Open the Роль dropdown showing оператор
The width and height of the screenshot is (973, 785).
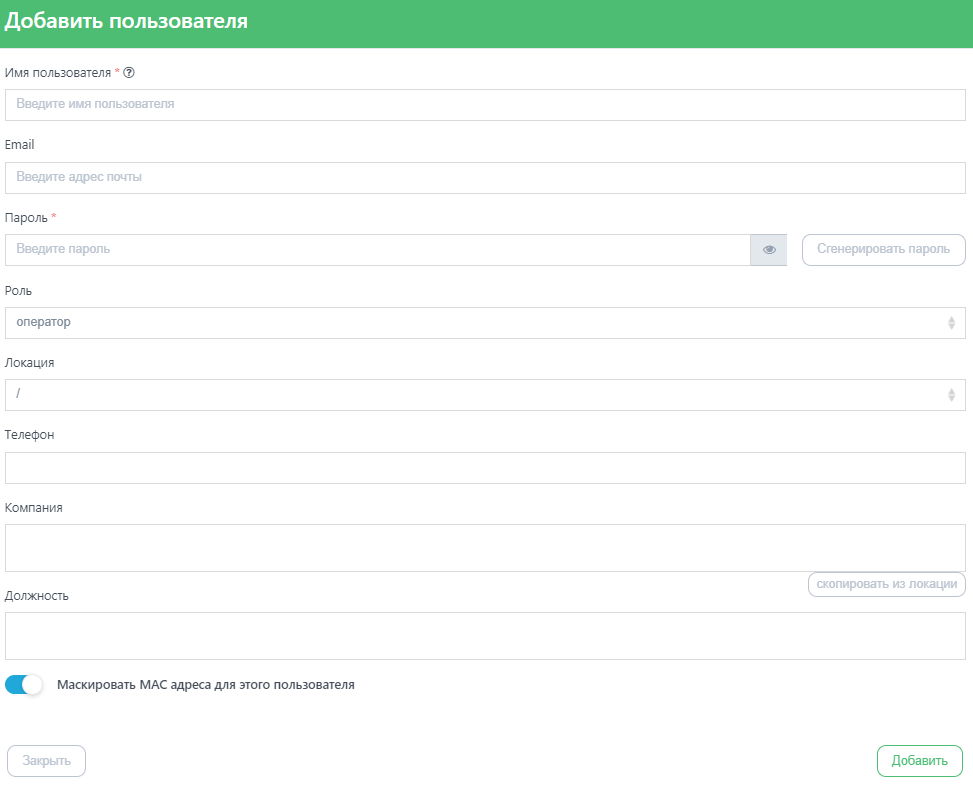[x=485, y=323]
